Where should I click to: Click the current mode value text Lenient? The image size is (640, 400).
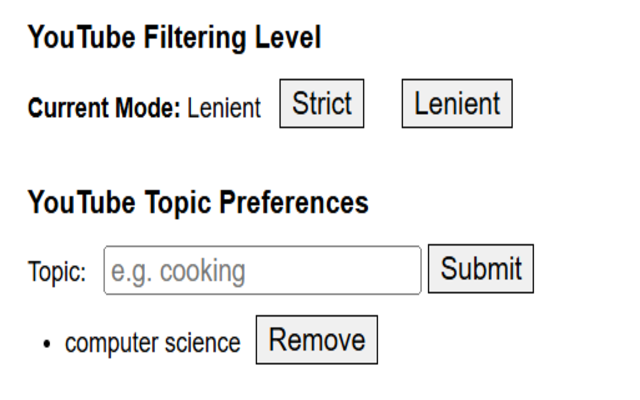(224, 108)
